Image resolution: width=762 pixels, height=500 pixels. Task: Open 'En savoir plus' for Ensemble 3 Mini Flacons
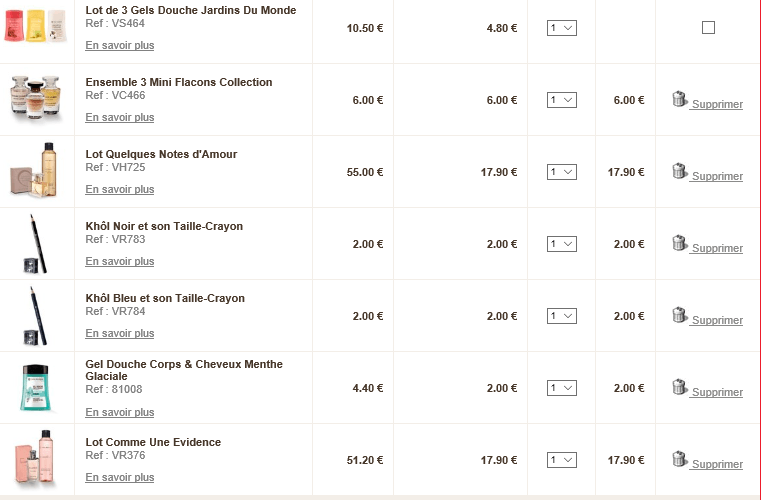(120, 117)
